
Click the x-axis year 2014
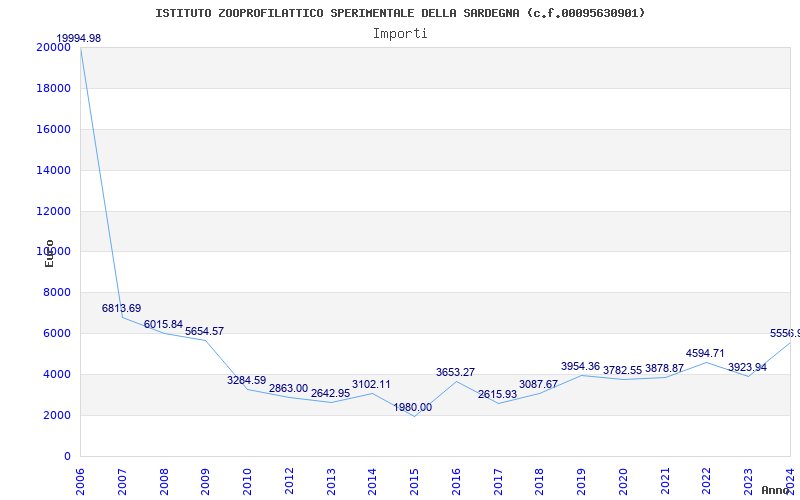pyautogui.click(x=372, y=482)
